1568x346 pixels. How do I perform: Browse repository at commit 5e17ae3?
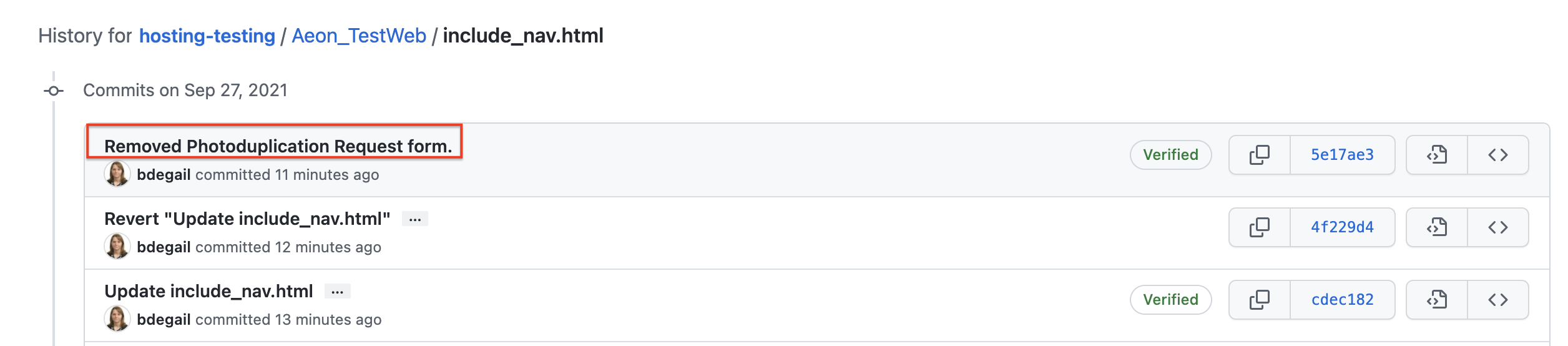click(x=1497, y=155)
